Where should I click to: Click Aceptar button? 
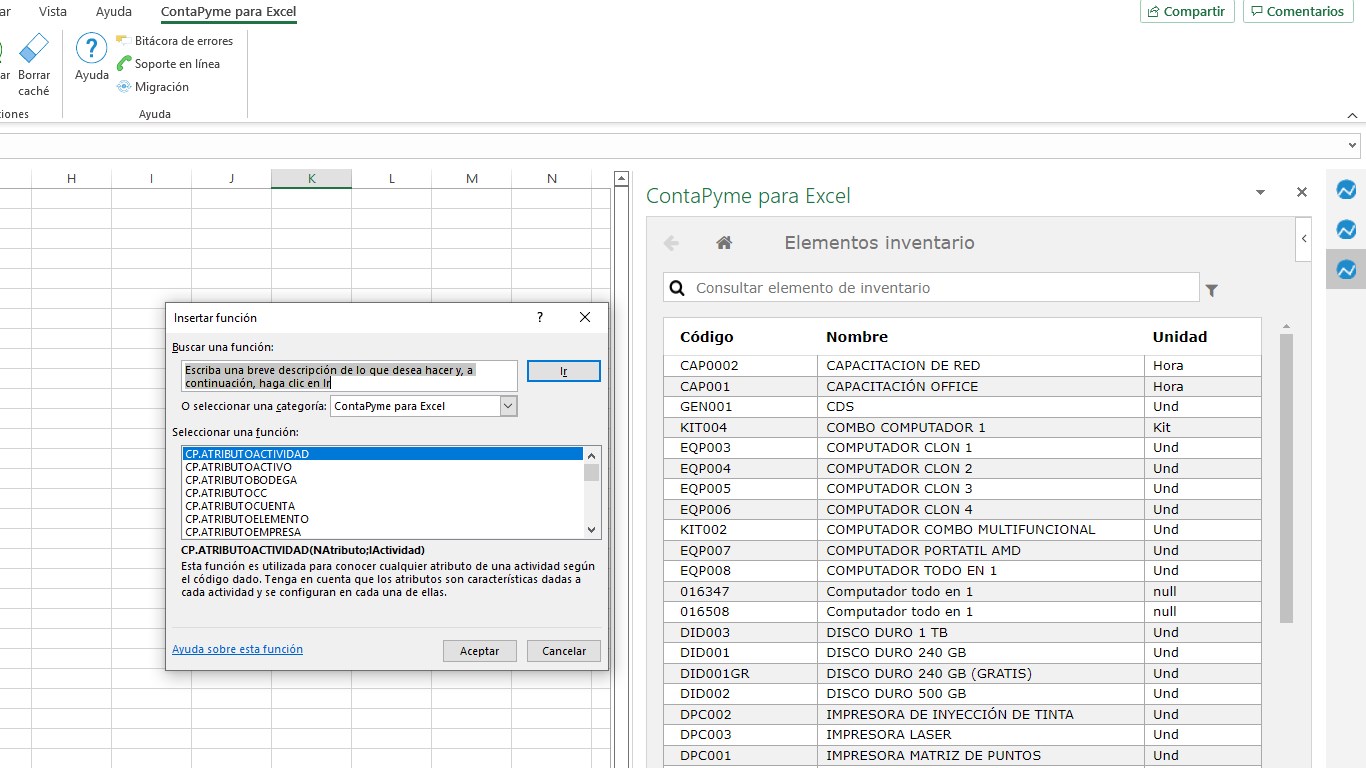479,651
